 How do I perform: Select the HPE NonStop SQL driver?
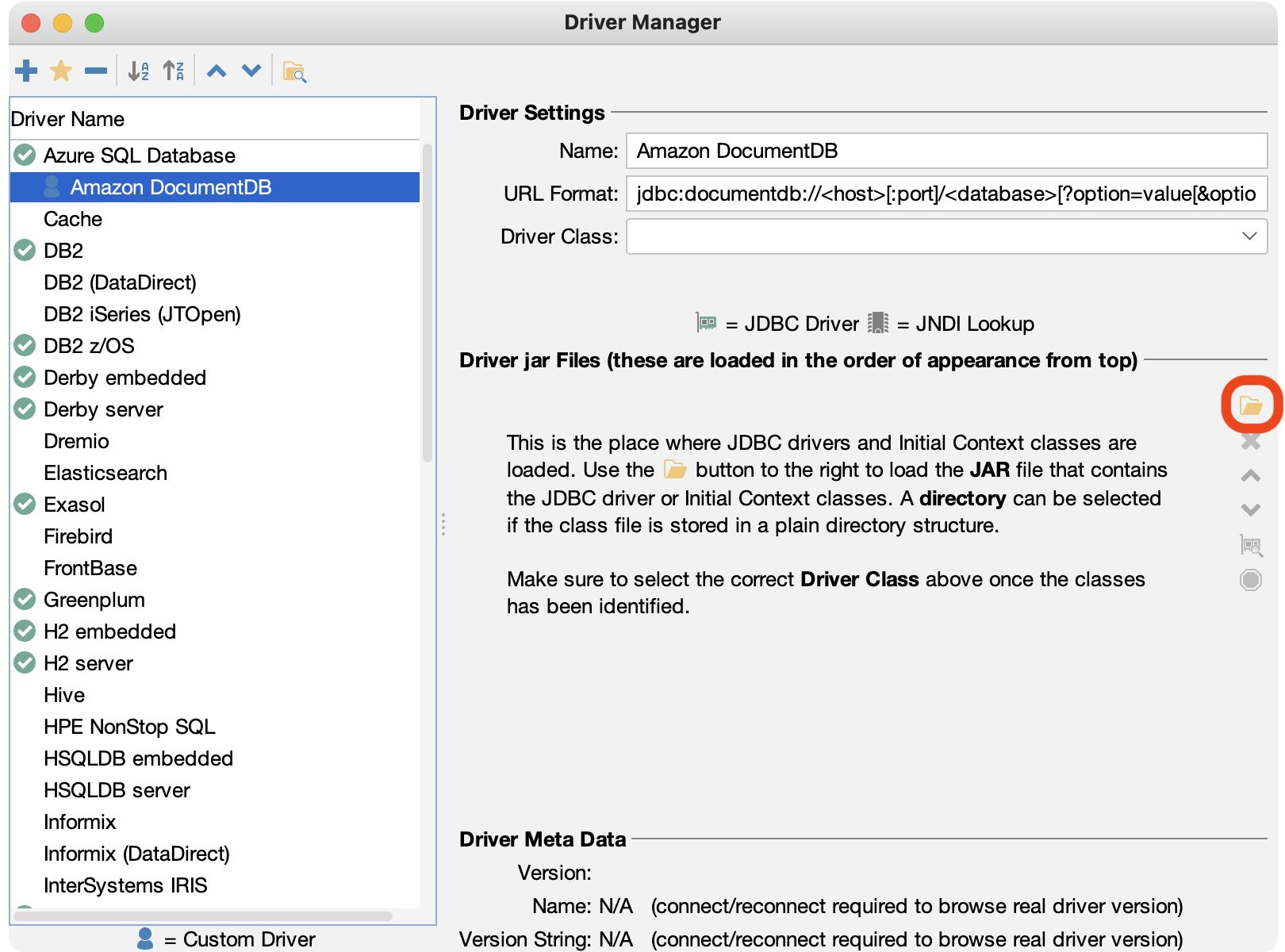pyautogui.click(x=215, y=727)
